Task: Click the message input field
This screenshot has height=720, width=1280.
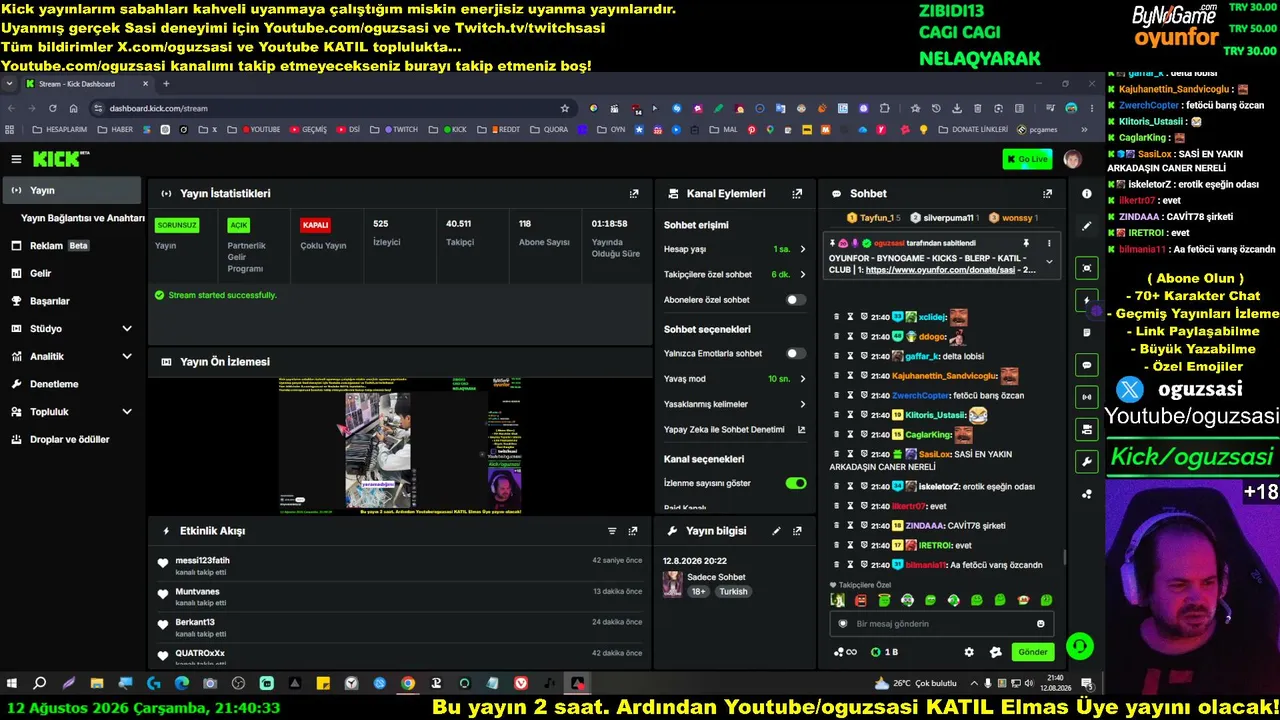Action: click(940, 624)
